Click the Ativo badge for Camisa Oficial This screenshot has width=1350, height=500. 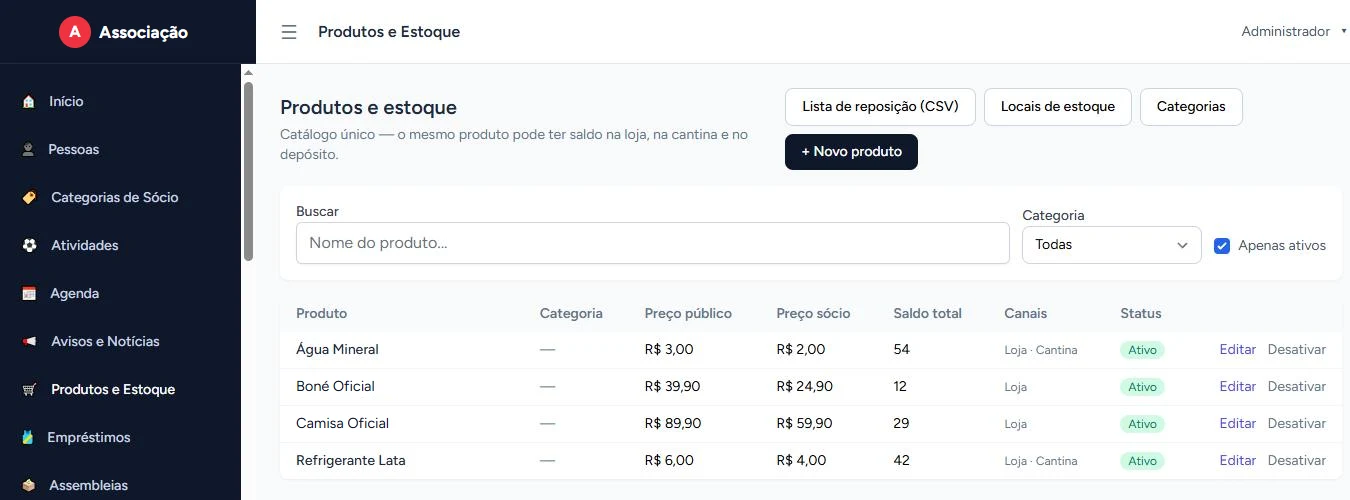click(1142, 424)
